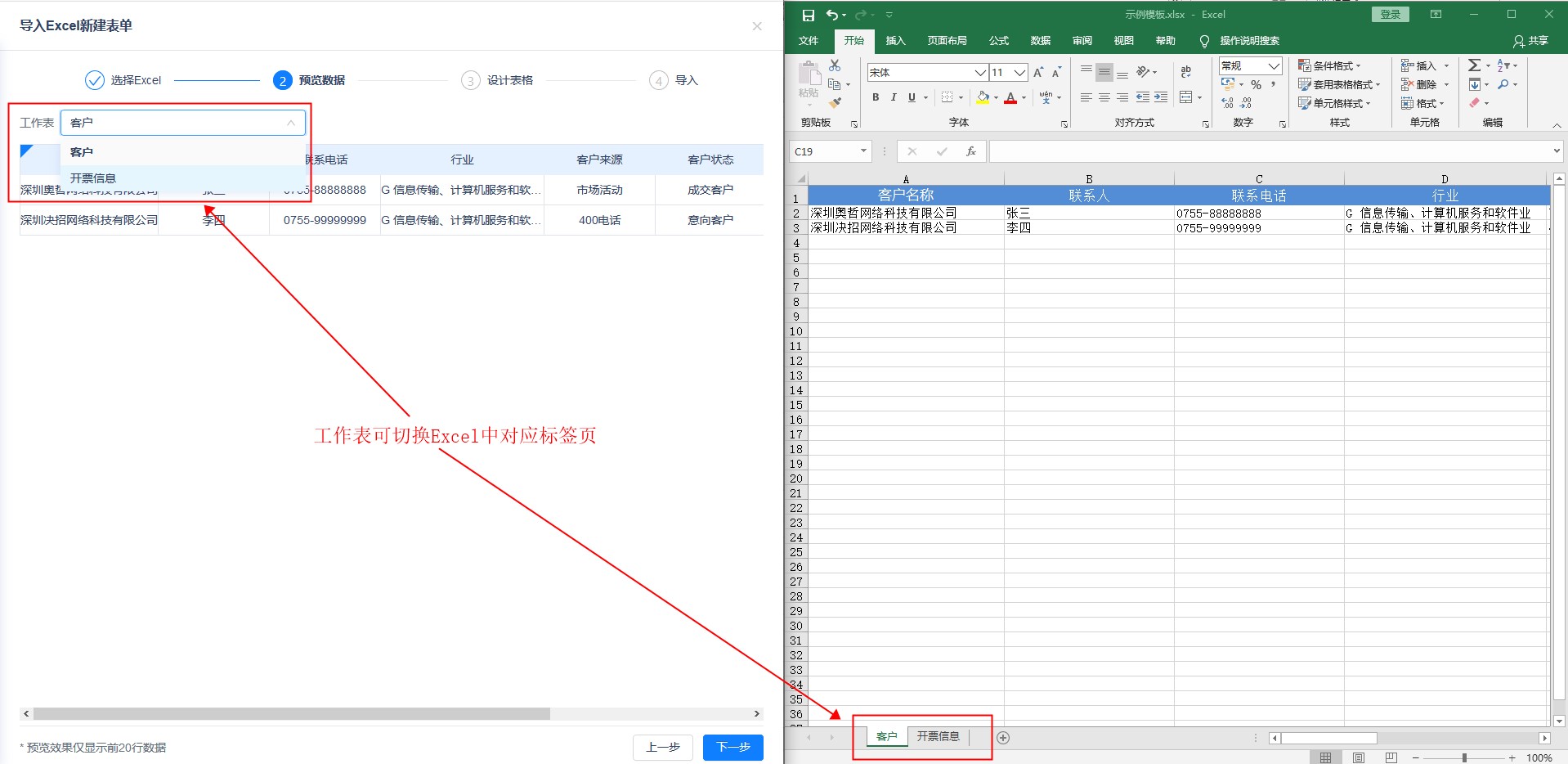
Task: Click the Copy icon in the clipboard group
Action: (835, 84)
